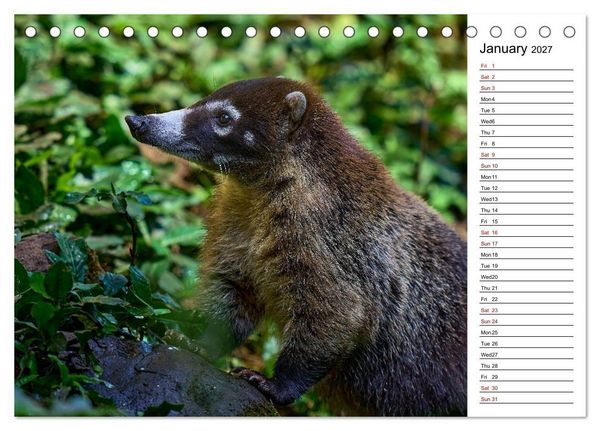
Task: Select the Fri 29 date row
Action: (x=527, y=377)
